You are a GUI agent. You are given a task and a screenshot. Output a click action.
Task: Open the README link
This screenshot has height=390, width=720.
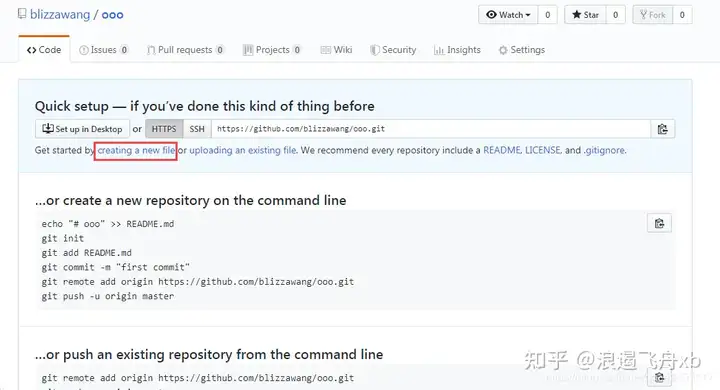[x=501, y=150]
